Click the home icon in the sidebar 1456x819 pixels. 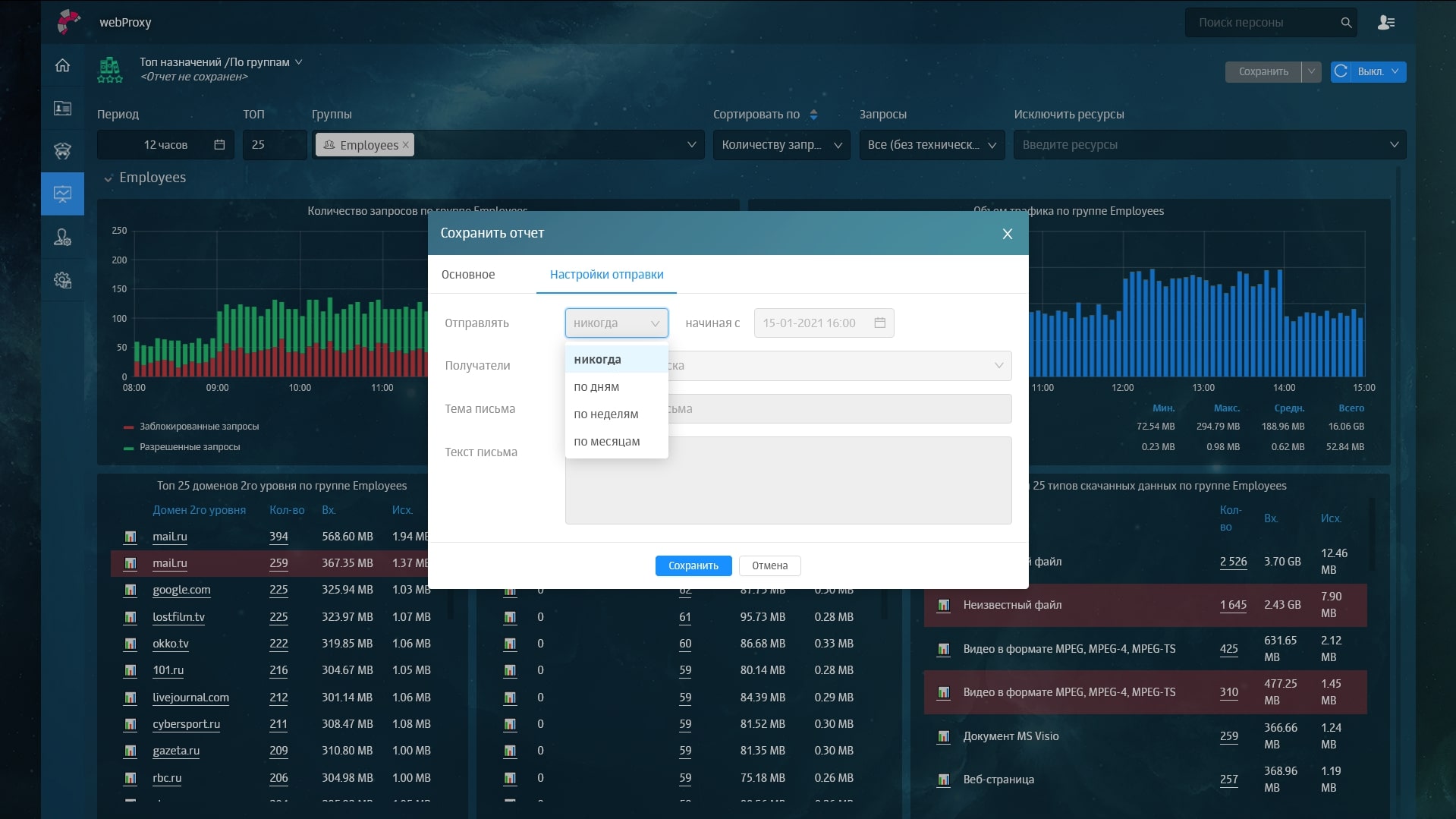tap(62, 65)
